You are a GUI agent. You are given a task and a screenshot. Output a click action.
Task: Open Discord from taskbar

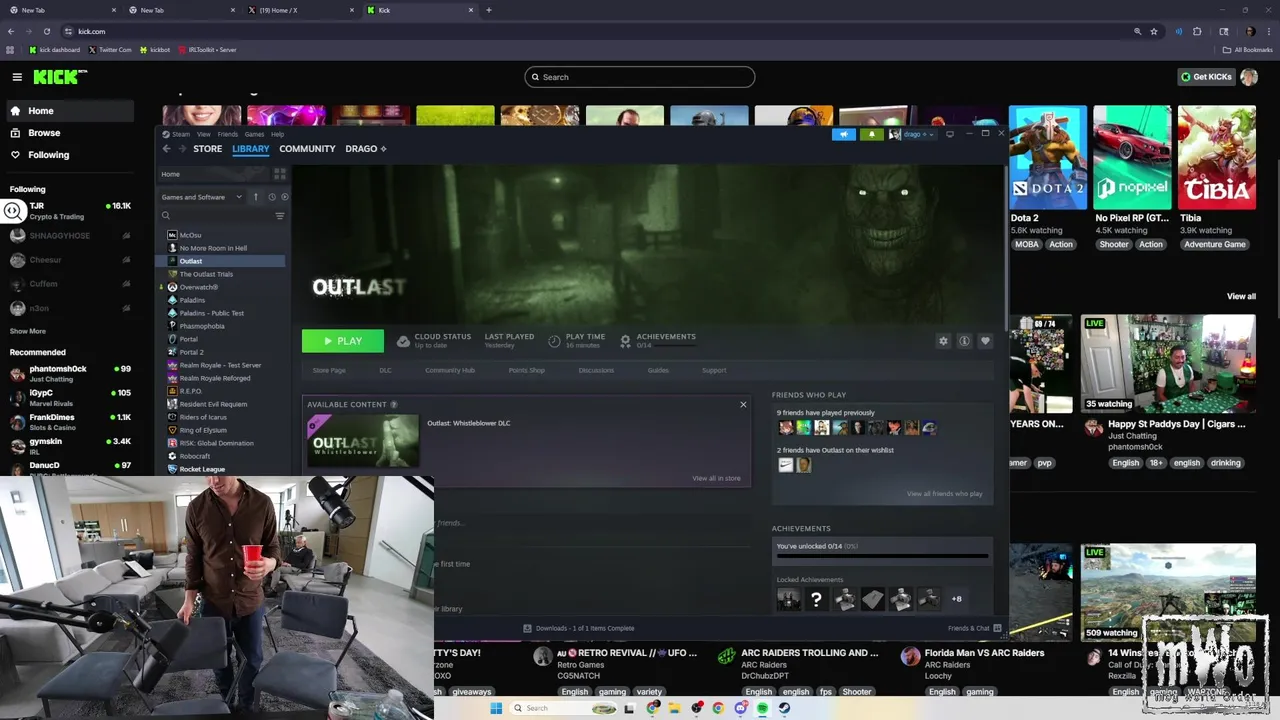(x=740, y=708)
